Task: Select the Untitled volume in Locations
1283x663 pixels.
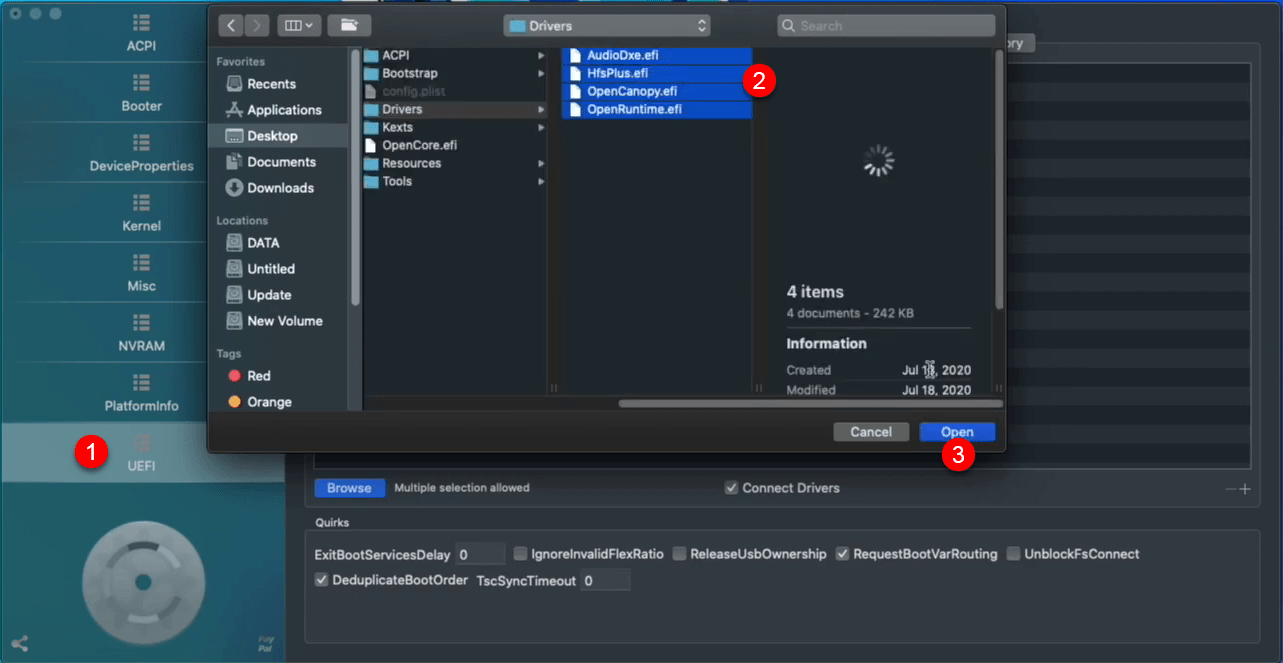Action: 261,269
